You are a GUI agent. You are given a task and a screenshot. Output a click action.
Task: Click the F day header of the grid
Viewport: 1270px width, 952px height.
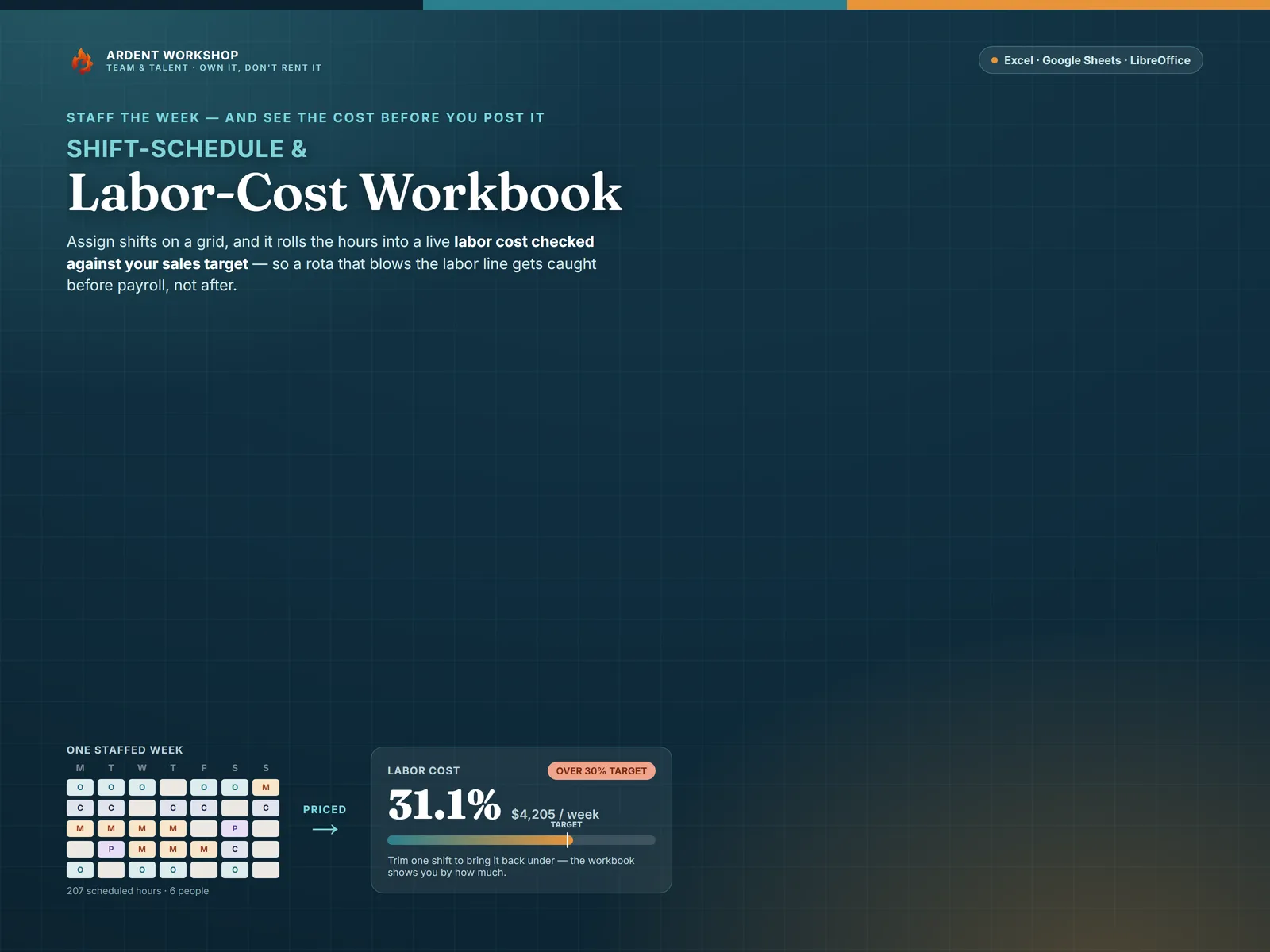(204, 768)
